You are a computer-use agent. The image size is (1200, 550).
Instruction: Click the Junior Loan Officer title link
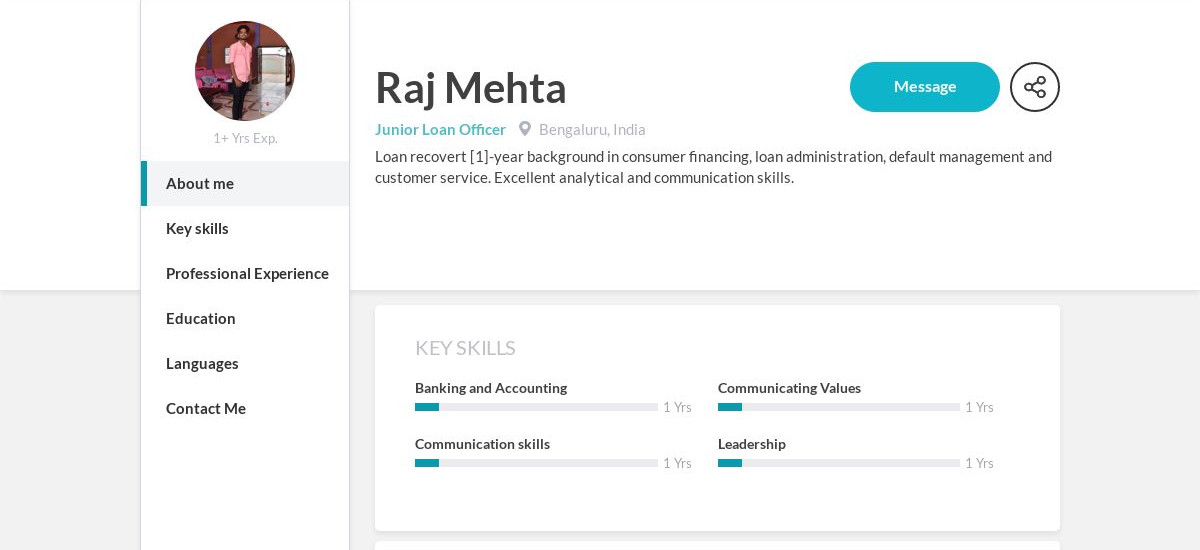pyautogui.click(x=440, y=129)
